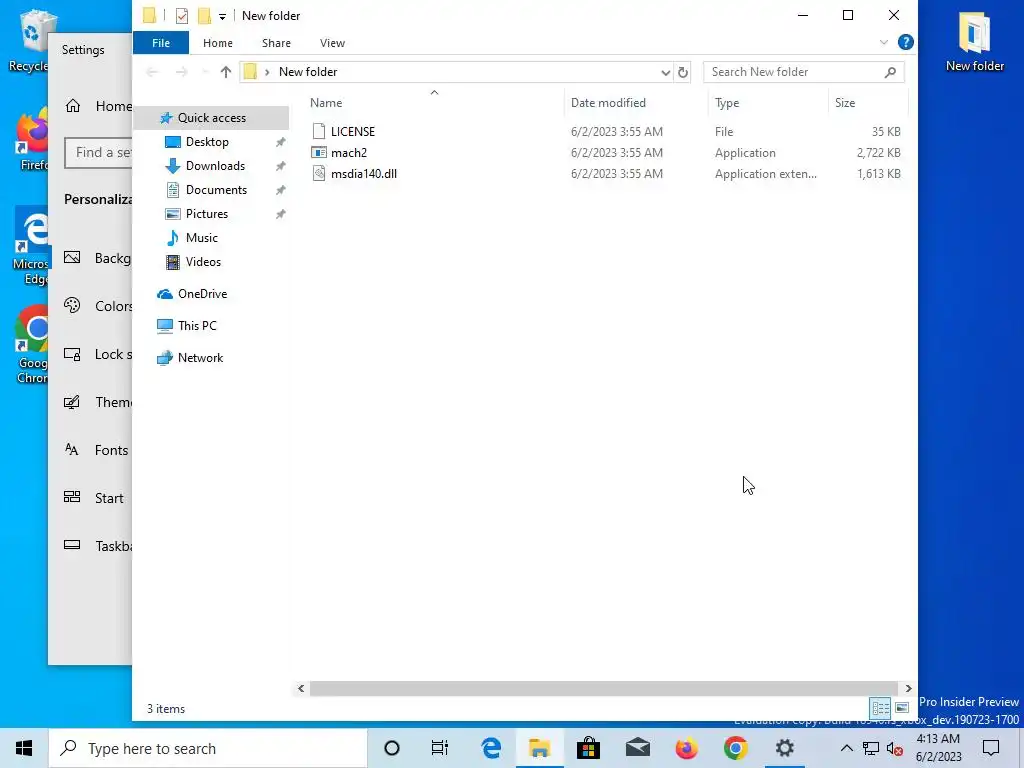This screenshot has height=768, width=1024.
Task: Select Quick access in navigation pane
Action: pos(212,118)
